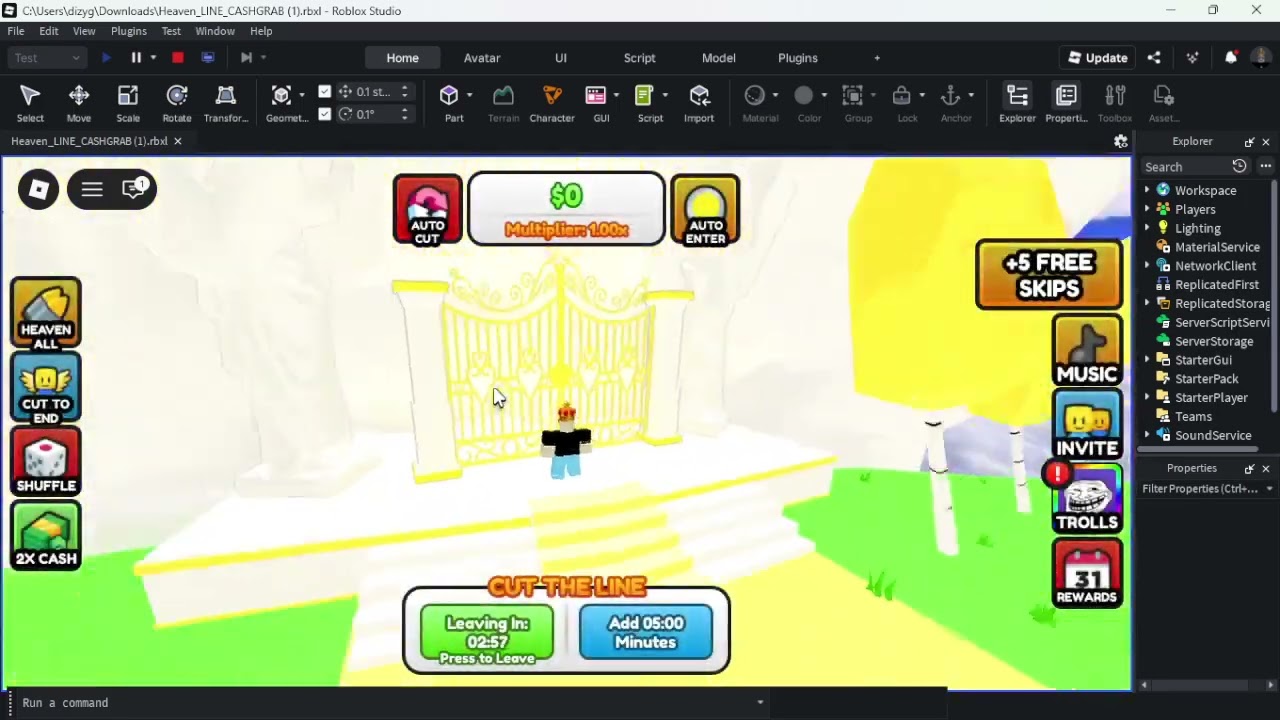Expand the StarterGui node
The image size is (1280, 720).
(1147, 360)
